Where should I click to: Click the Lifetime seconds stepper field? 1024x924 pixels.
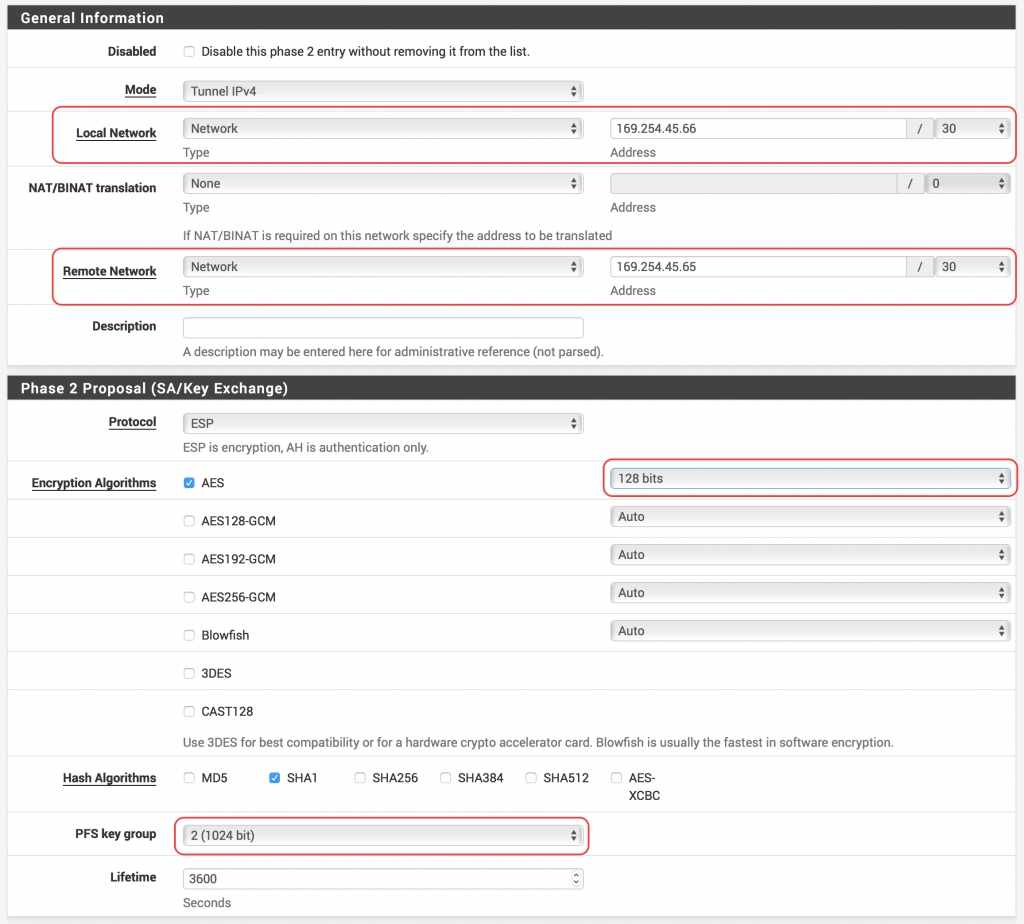click(382, 879)
